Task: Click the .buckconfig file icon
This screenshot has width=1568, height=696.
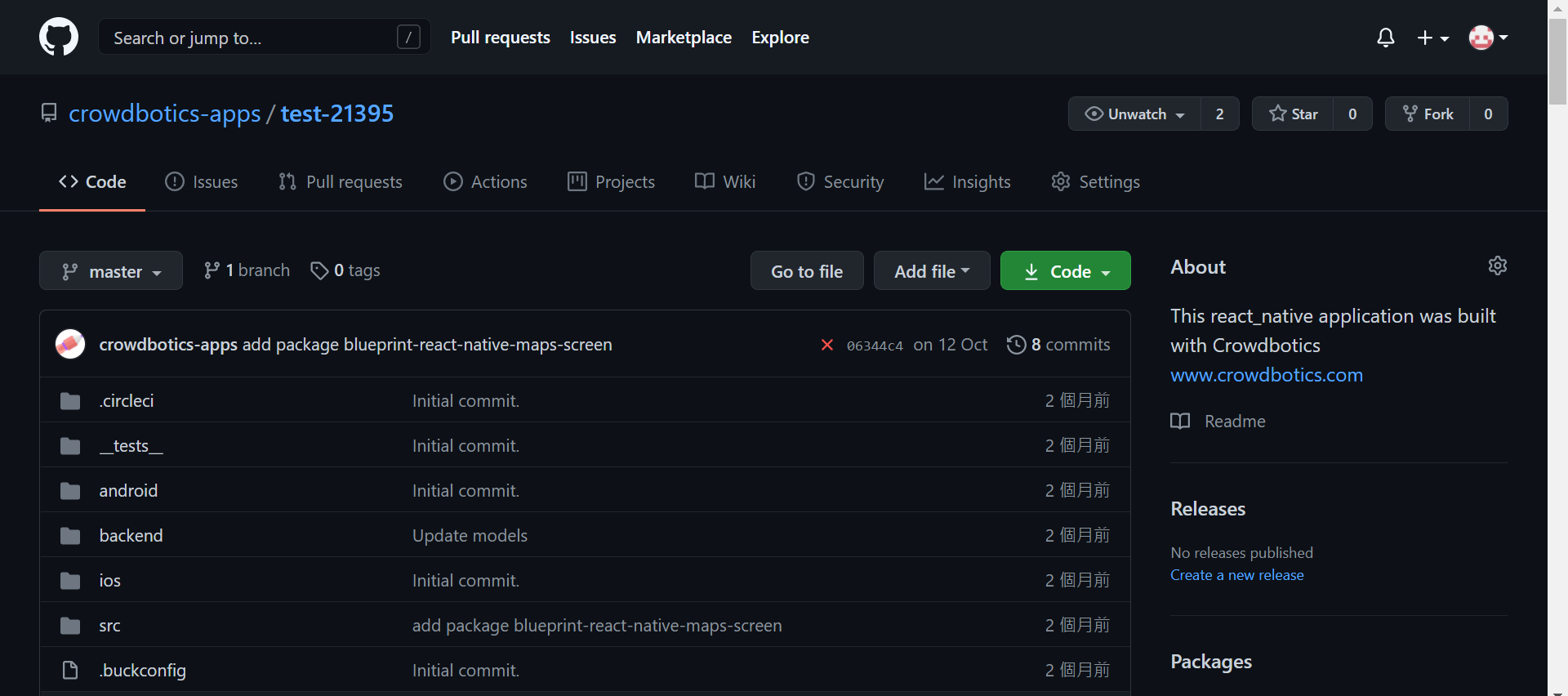Action: [70, 670]
